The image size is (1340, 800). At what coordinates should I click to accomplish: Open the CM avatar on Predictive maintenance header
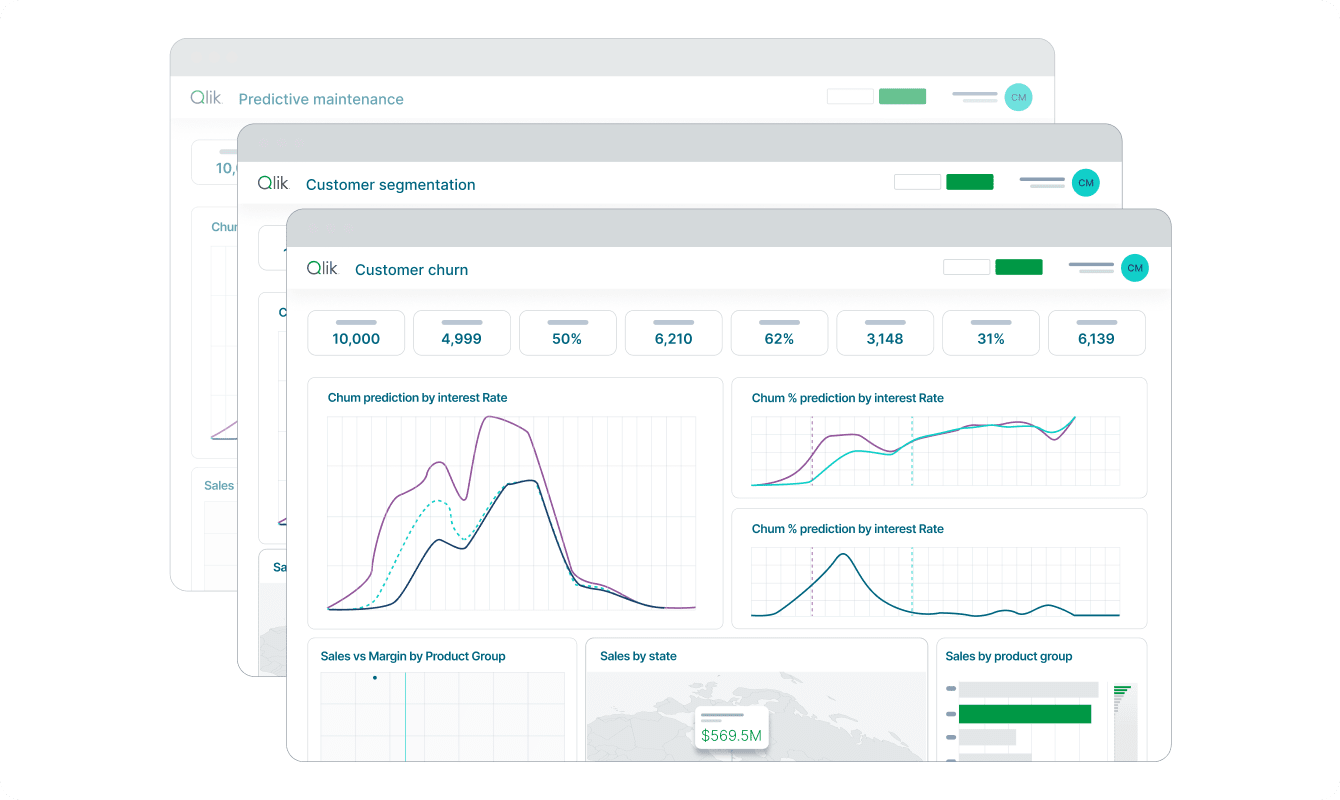pos(1018,97)
